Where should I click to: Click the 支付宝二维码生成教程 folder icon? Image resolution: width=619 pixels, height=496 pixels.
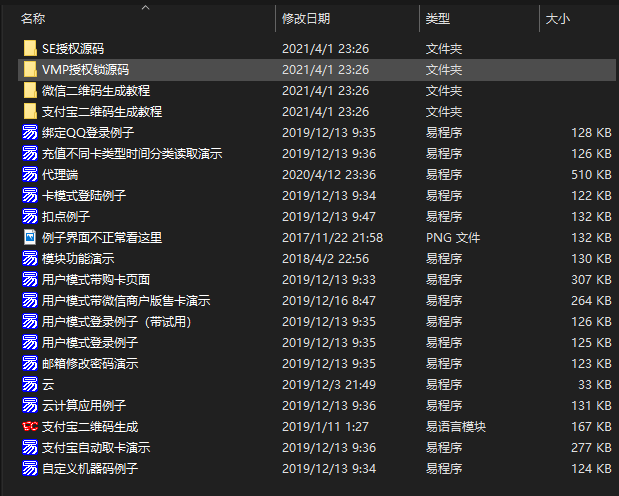point(30,111)
